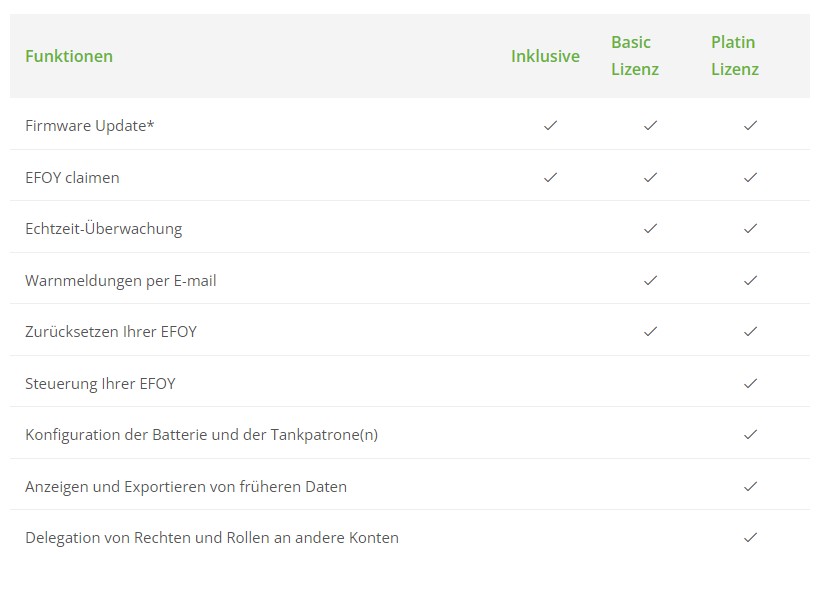The height and width of the screenshot is (611, 821).
Task: Select the Platin Lizenz column header
Action: [735, 55]
